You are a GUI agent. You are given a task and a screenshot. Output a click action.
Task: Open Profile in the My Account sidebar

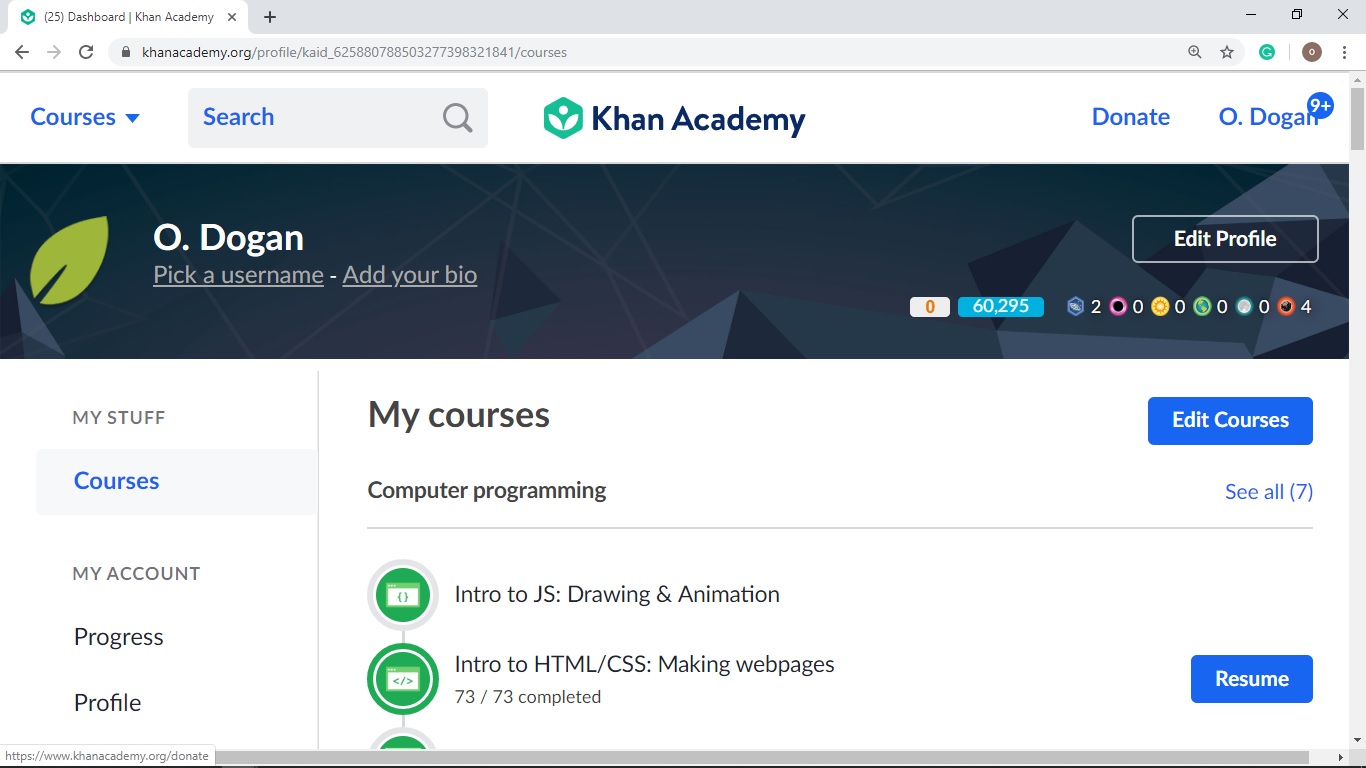(108, 703)
